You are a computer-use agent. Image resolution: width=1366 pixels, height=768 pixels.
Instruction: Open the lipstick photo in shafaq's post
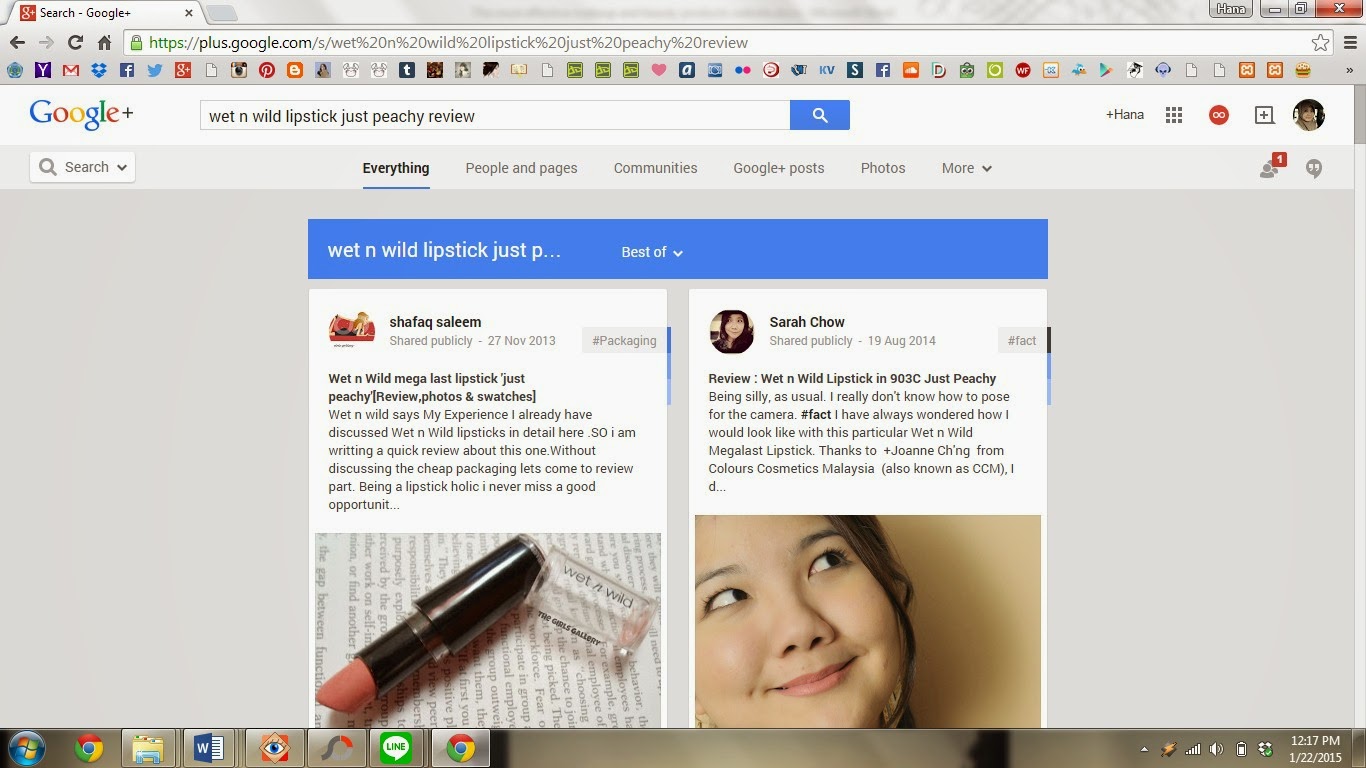pyautogui.click(x=488, y=630)
